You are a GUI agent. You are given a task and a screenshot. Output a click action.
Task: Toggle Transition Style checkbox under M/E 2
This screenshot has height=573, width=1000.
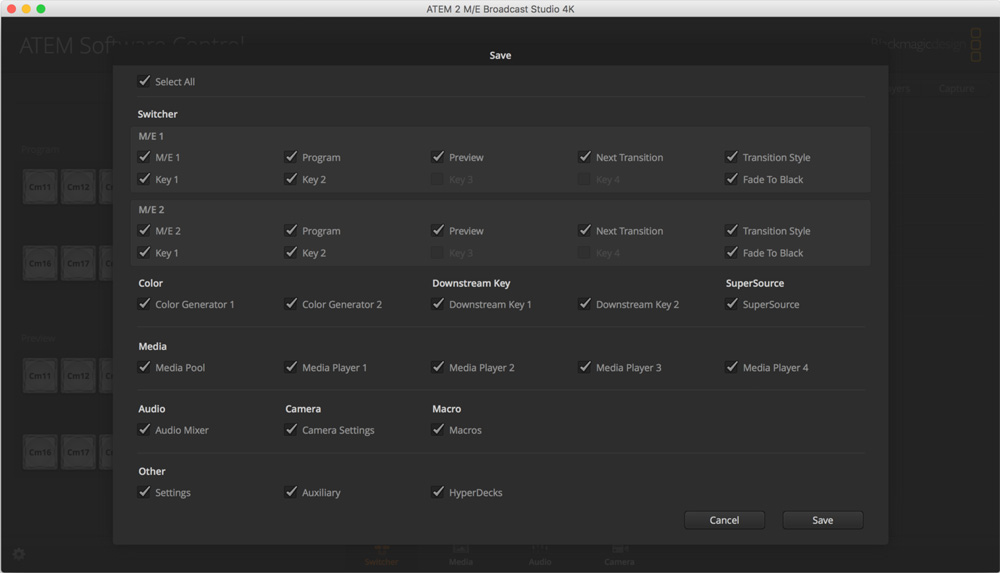[x=732, y=231]
